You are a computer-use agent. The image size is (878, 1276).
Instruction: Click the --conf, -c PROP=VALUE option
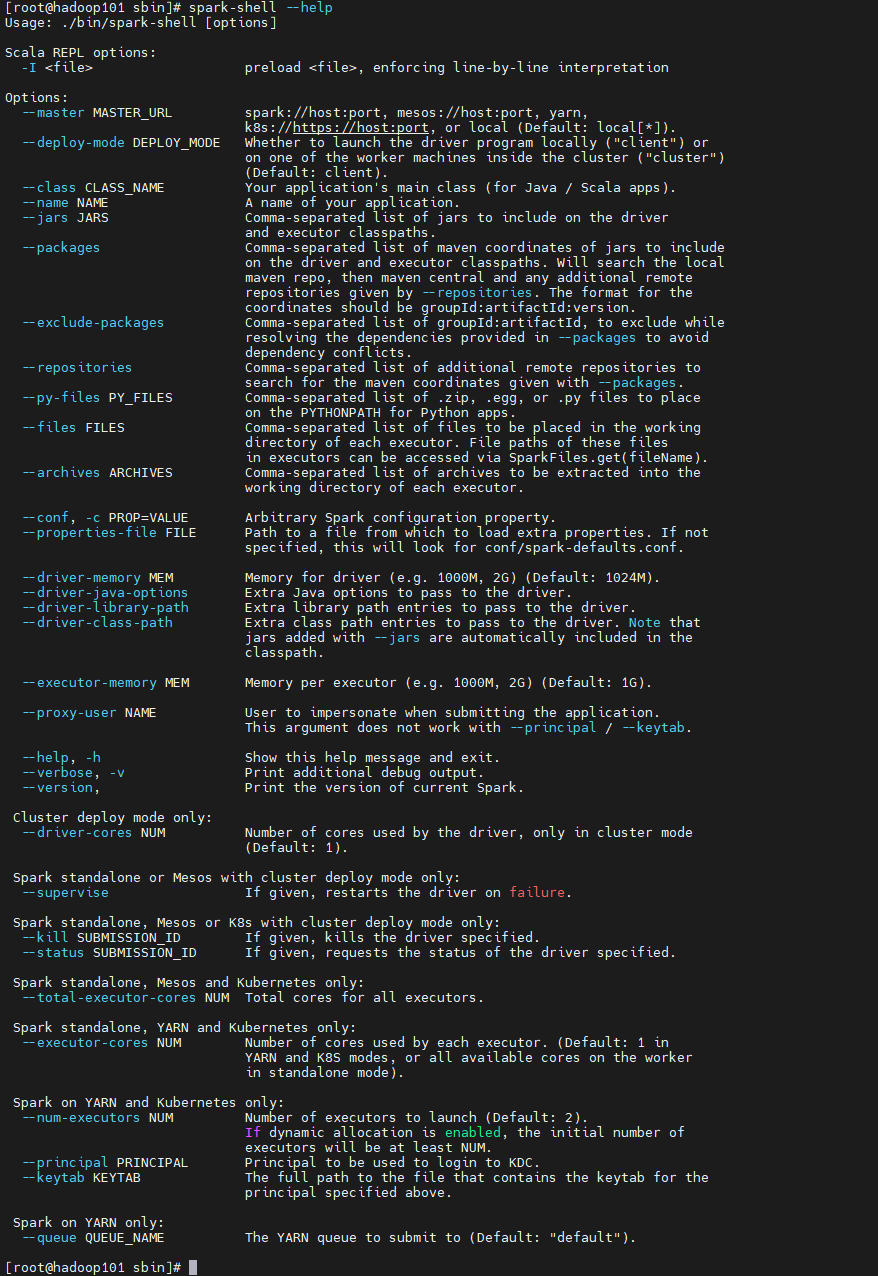105,517
